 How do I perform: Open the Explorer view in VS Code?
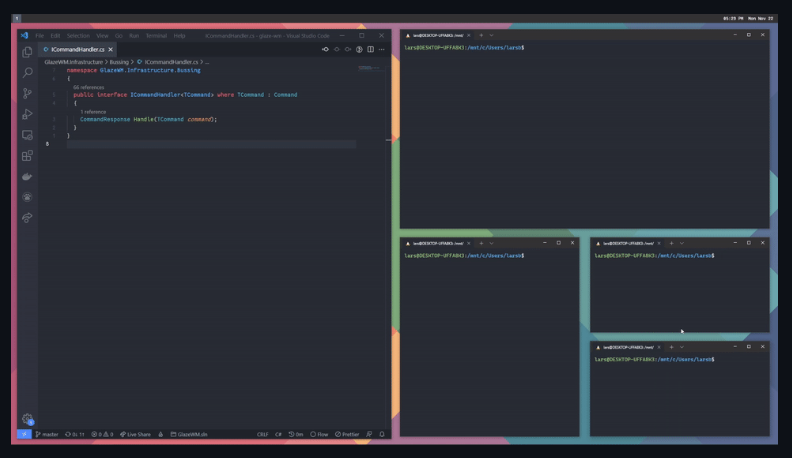point(27,52)
